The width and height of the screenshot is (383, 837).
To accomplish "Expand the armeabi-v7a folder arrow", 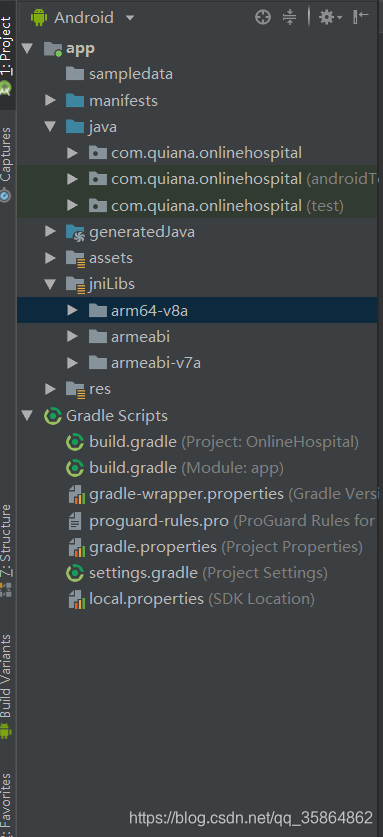I will click(72, 363).
